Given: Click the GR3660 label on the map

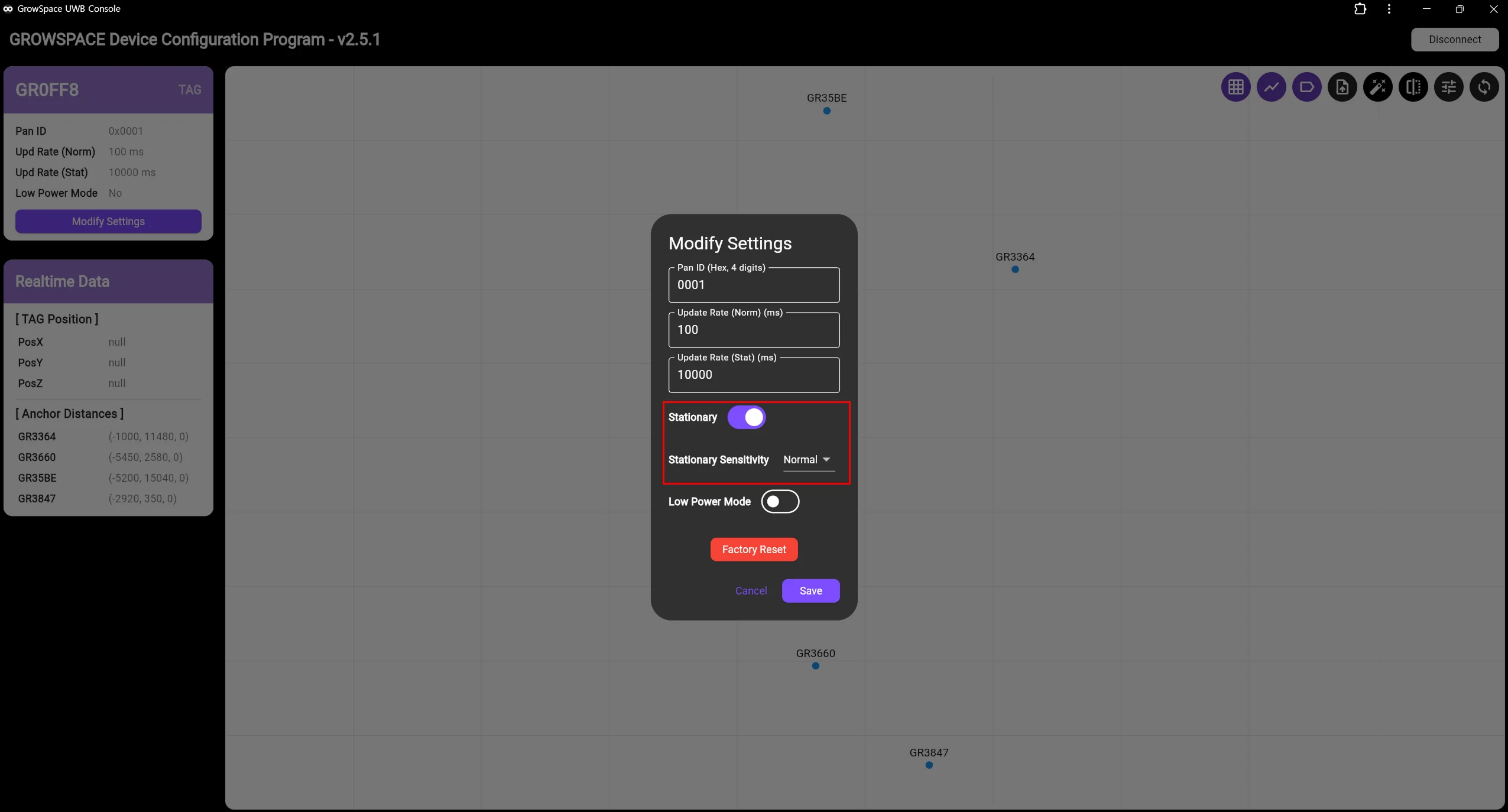Looking at the screenshot, I should tap(816, 654).
